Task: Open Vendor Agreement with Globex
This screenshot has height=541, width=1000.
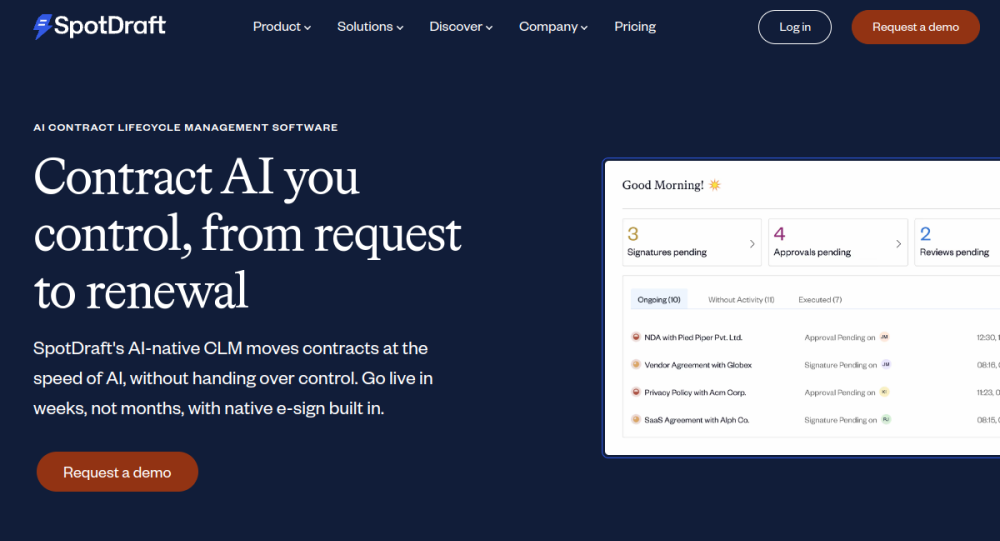Action: pyautogui.click(x=698, y=365)
